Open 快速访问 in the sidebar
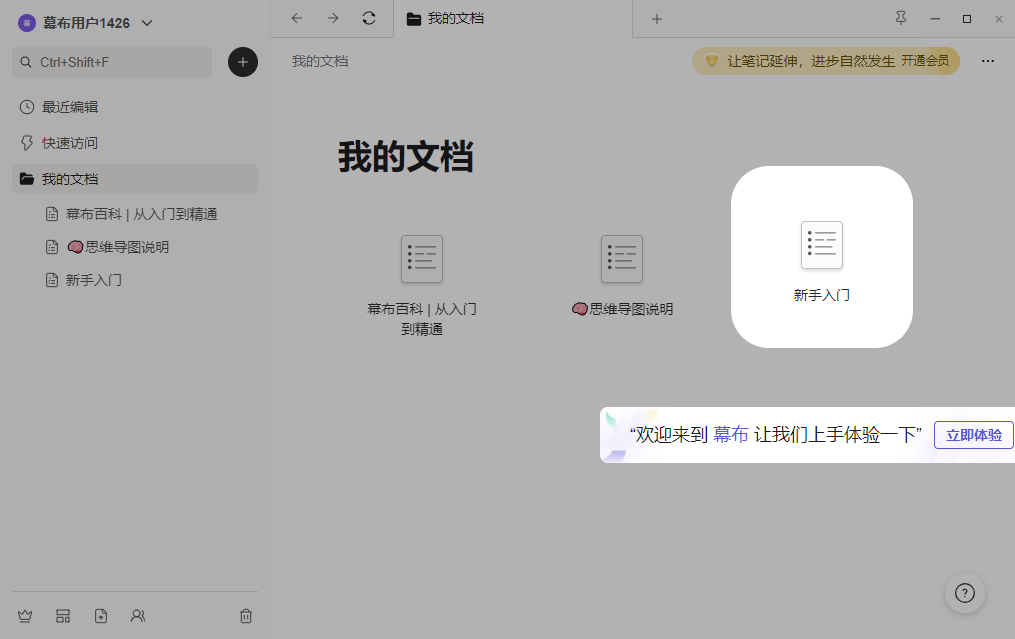Screen dimensions: 1015x639 [x=135, y=143]
